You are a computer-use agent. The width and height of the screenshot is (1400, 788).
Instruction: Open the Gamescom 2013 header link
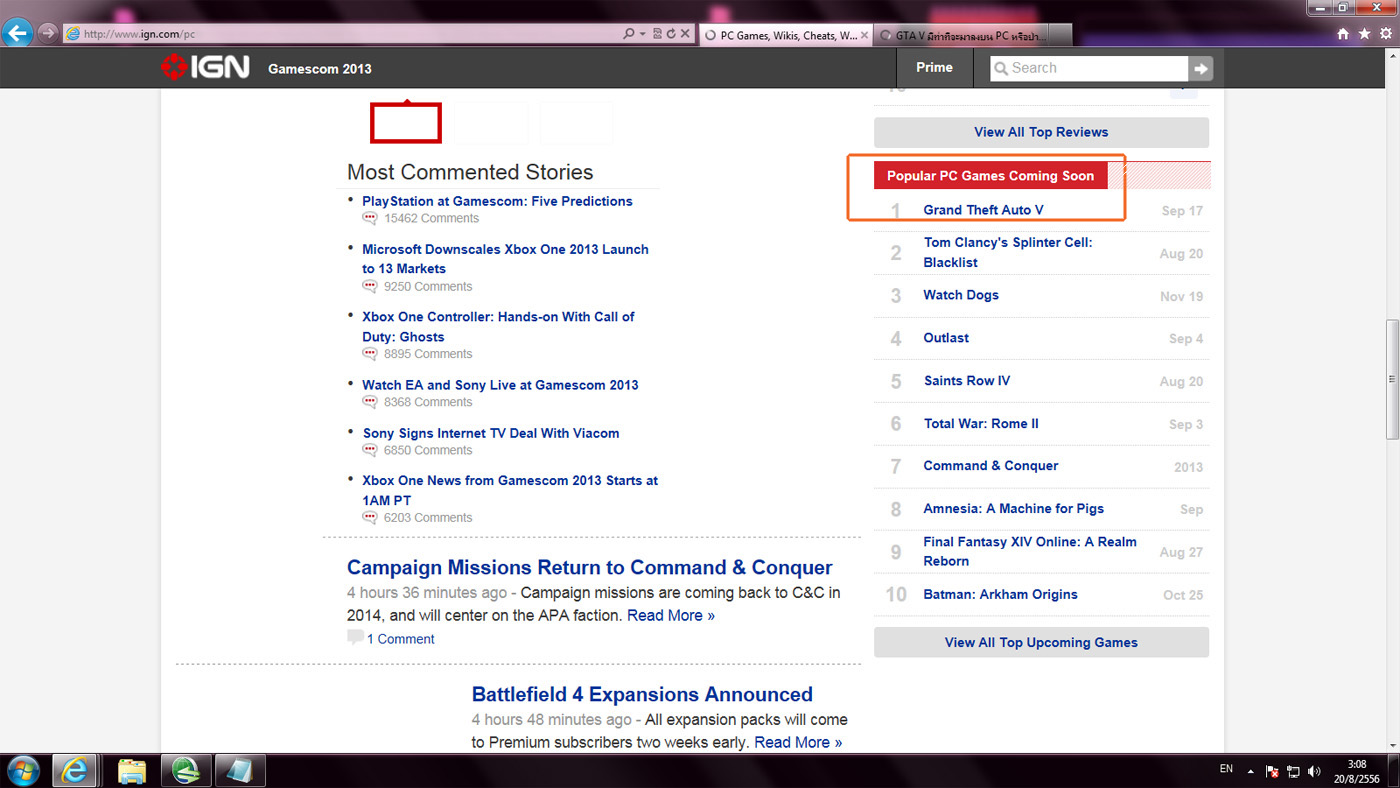point(320,69)
